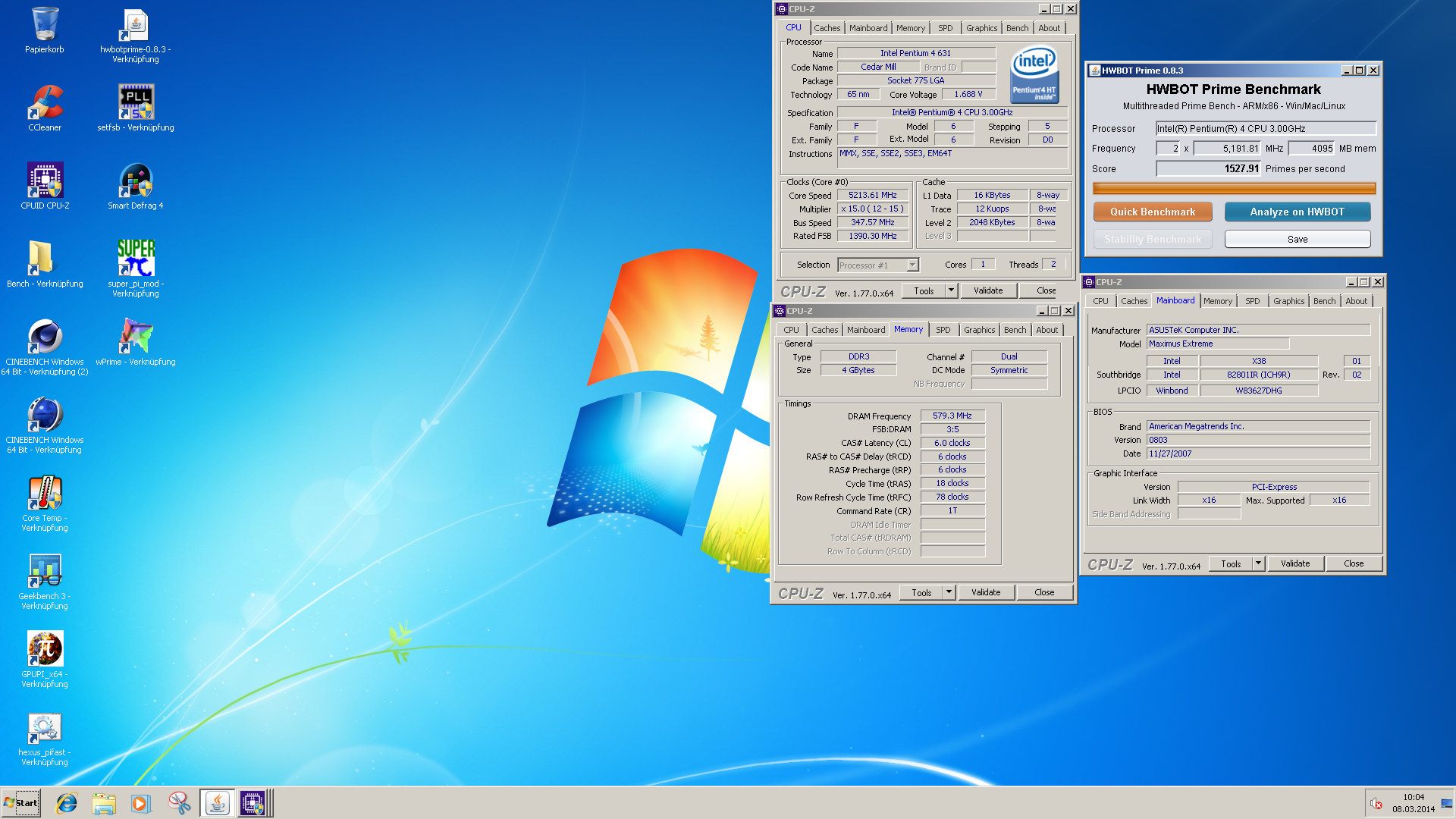The width and height of the screenshot is (1456, 819).
Task: Open CINEBENCH Windows 64 Bit shortcut (2)
Action: (45, 347)
